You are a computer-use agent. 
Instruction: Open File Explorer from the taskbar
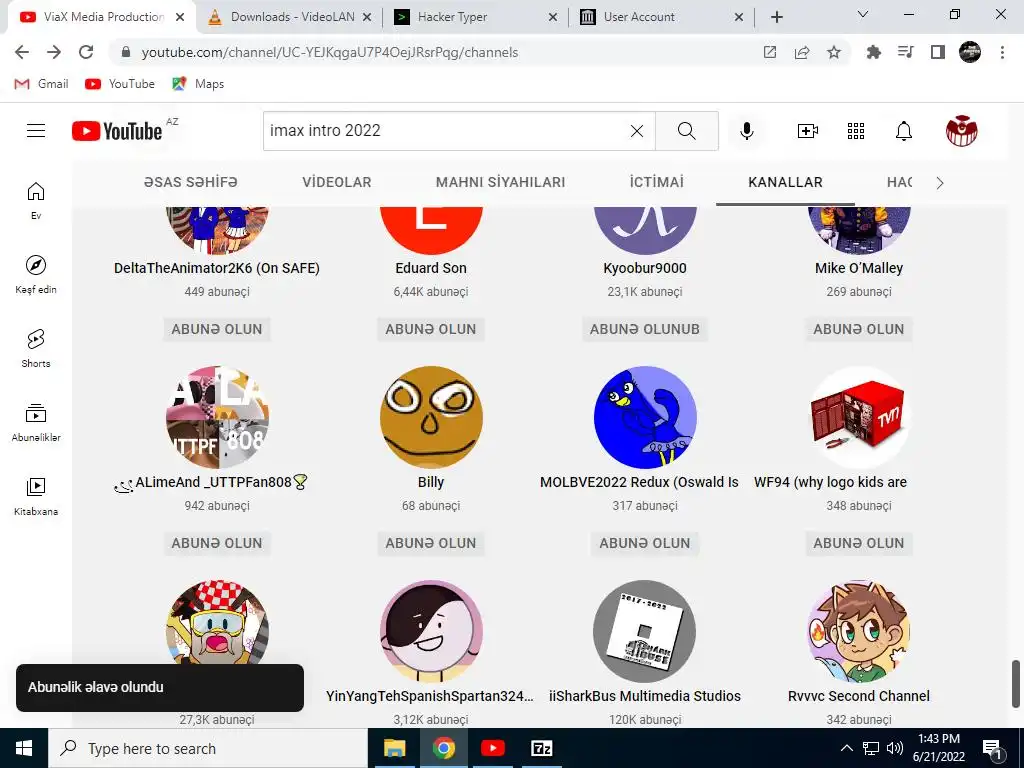(x=394, y=748)
